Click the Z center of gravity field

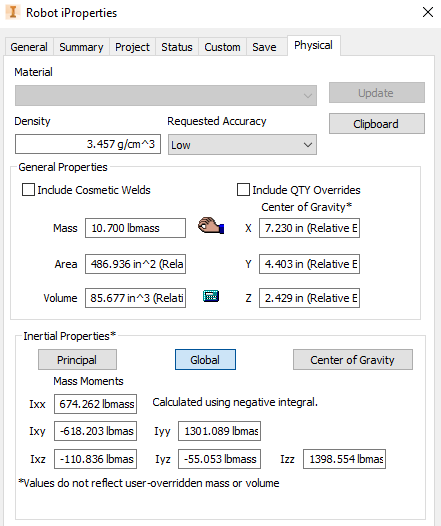tap(309, 298)
